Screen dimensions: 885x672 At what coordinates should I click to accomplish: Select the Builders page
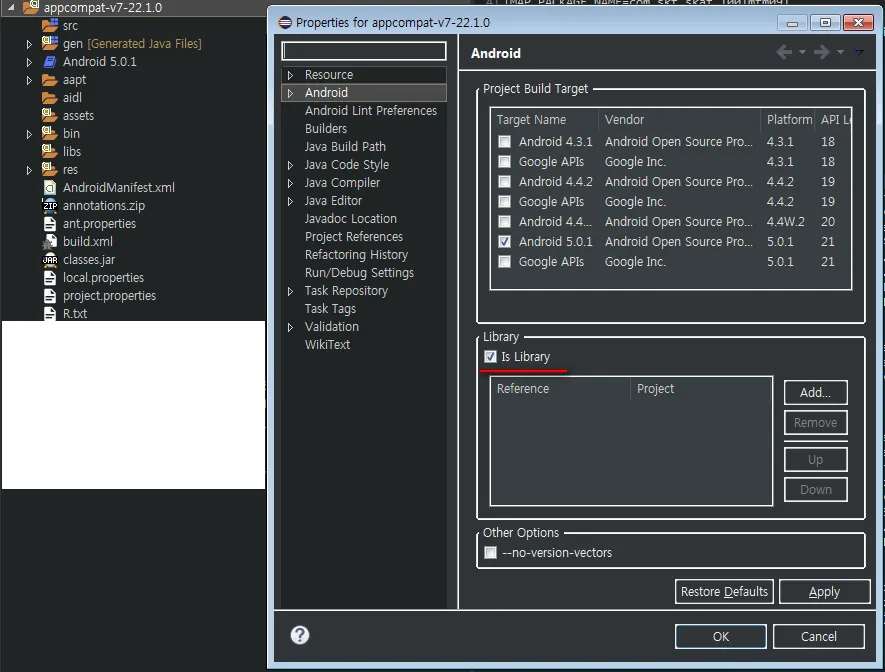point(326,129)
